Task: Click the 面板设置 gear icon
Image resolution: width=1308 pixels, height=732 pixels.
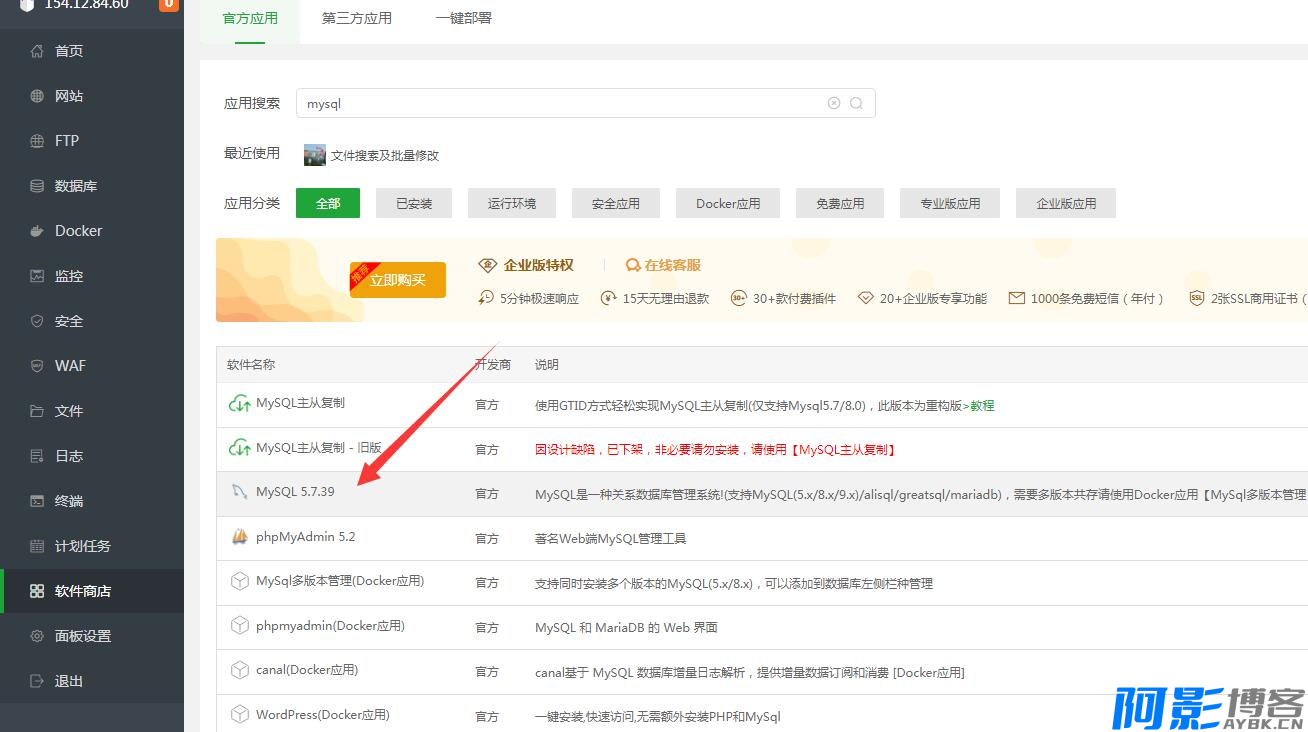Action: click(x=37, y=636)
